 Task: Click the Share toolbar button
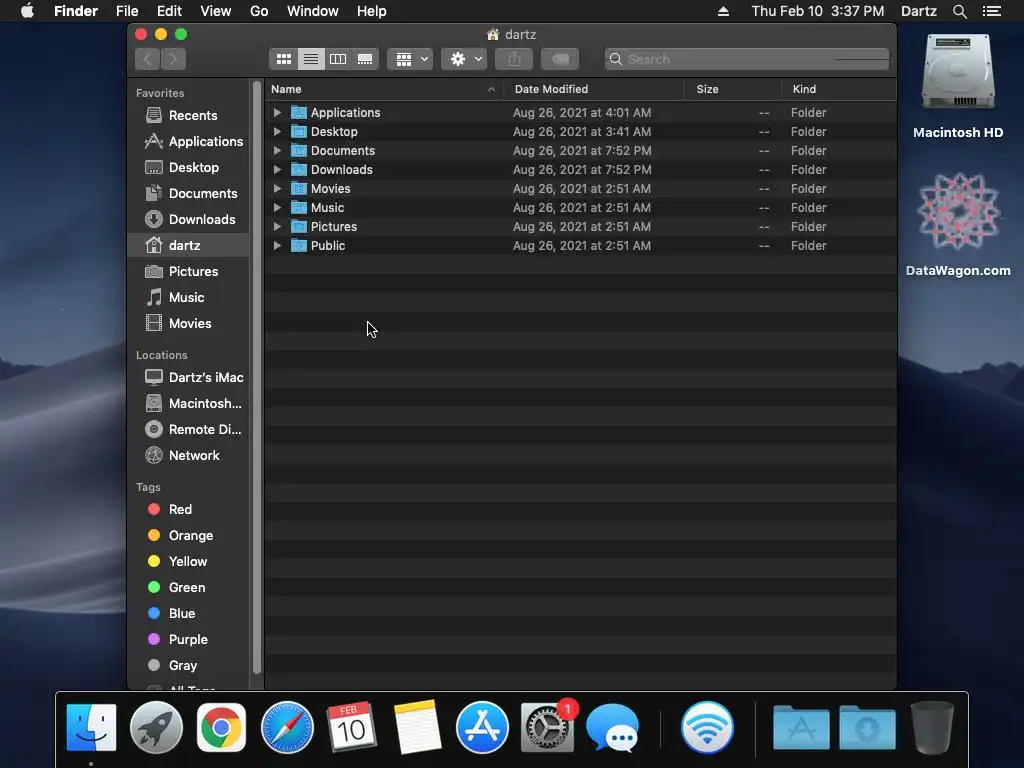point(515,59)
